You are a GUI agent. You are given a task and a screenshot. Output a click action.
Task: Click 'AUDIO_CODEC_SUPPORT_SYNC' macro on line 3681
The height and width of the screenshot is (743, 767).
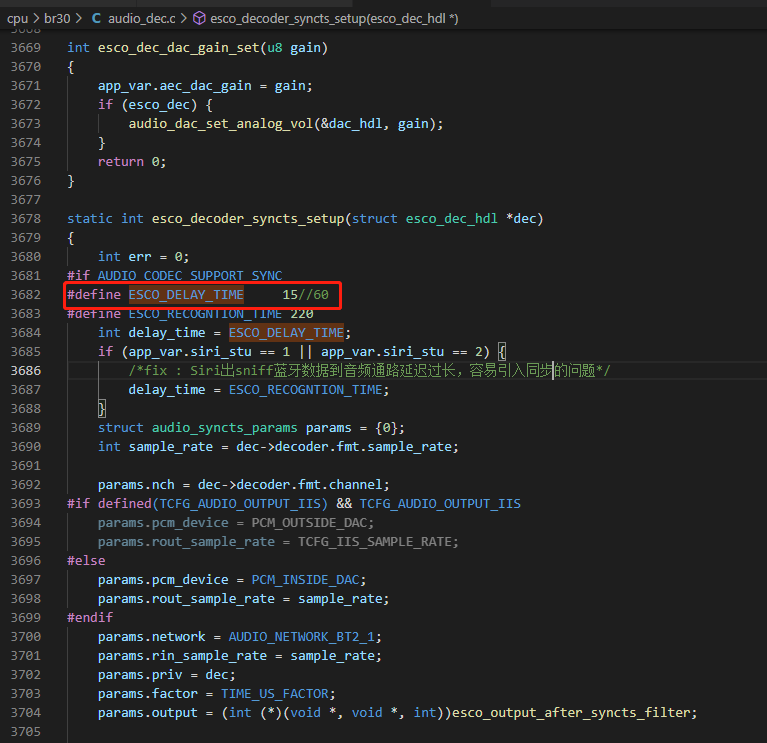(x=190, y=276)
